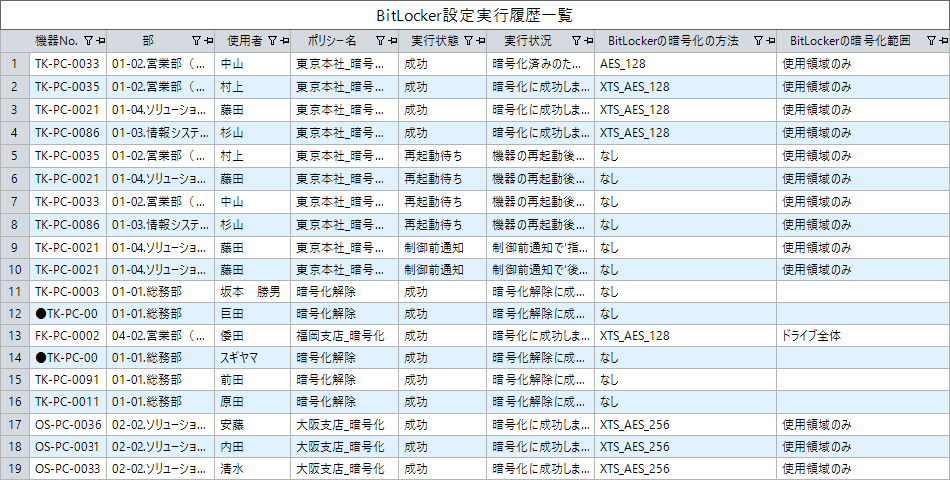The height and width of the screenshot is (480, 950).
Task: Open filter icon on BitLockerの暗号化の方法 column
Action: click(x=758, y=41)
